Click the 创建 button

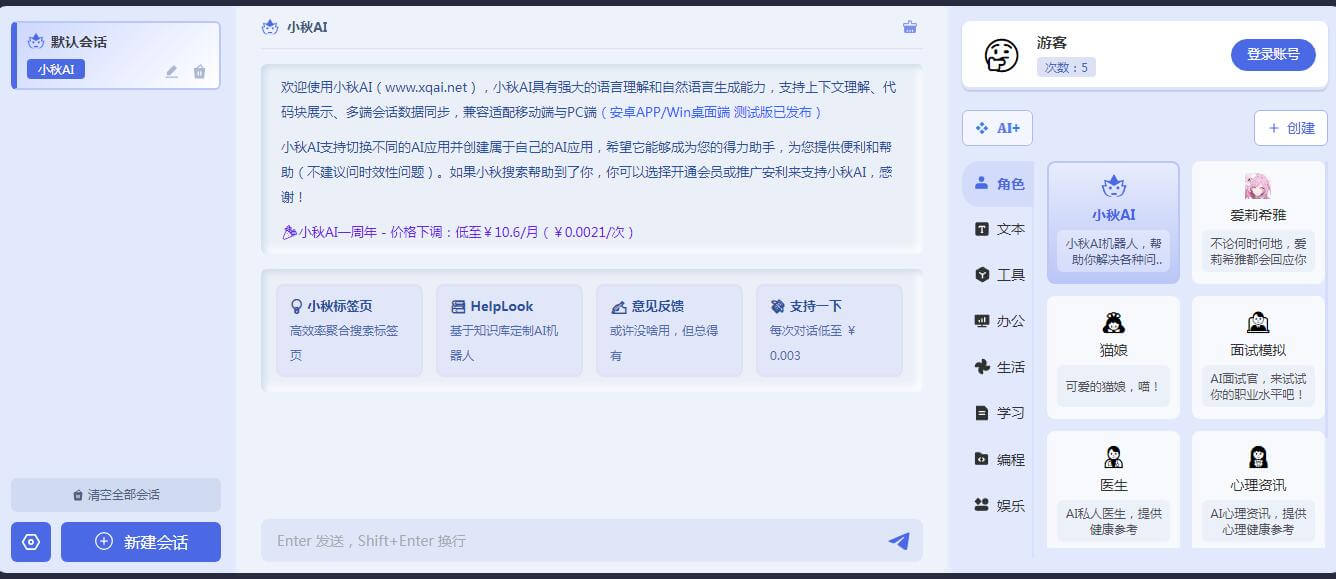tap(1290, 128)
